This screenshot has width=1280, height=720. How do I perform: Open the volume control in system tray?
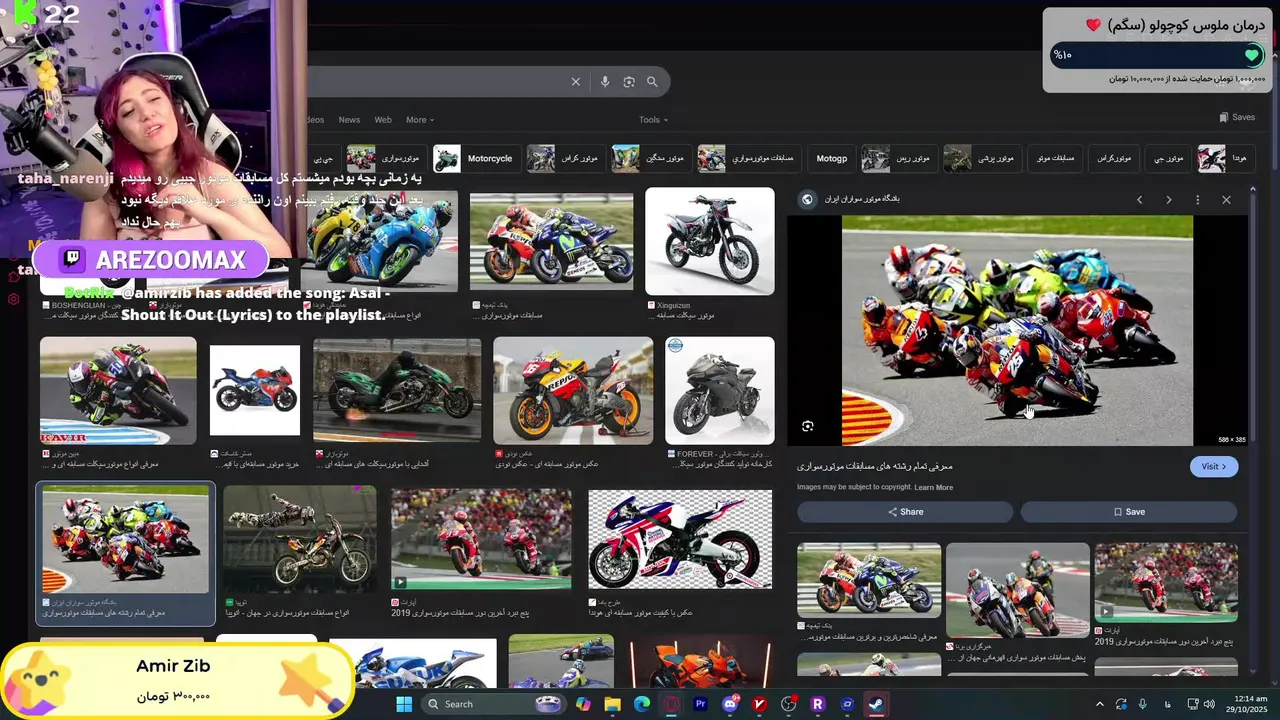pos(1209,704)
